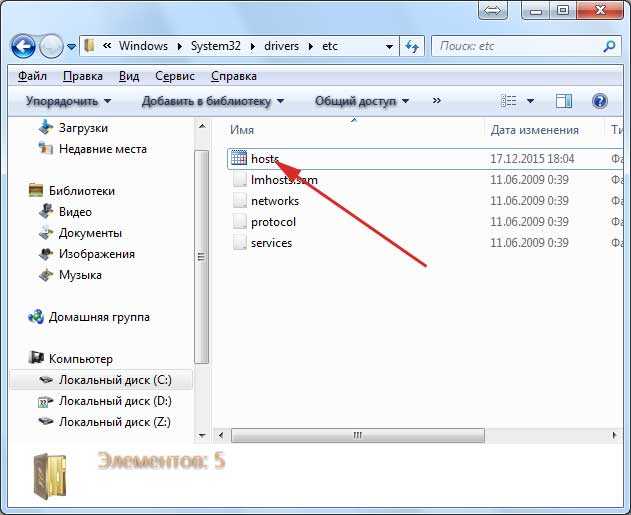Expand Добавить в библиотеку dropdown
631x515 pixels.
213,101
